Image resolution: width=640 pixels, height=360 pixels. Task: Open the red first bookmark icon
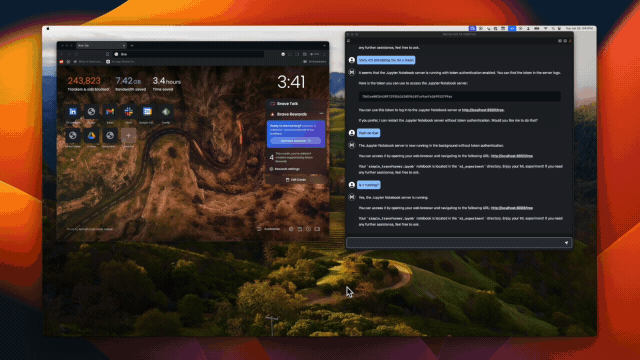(61, 62)
